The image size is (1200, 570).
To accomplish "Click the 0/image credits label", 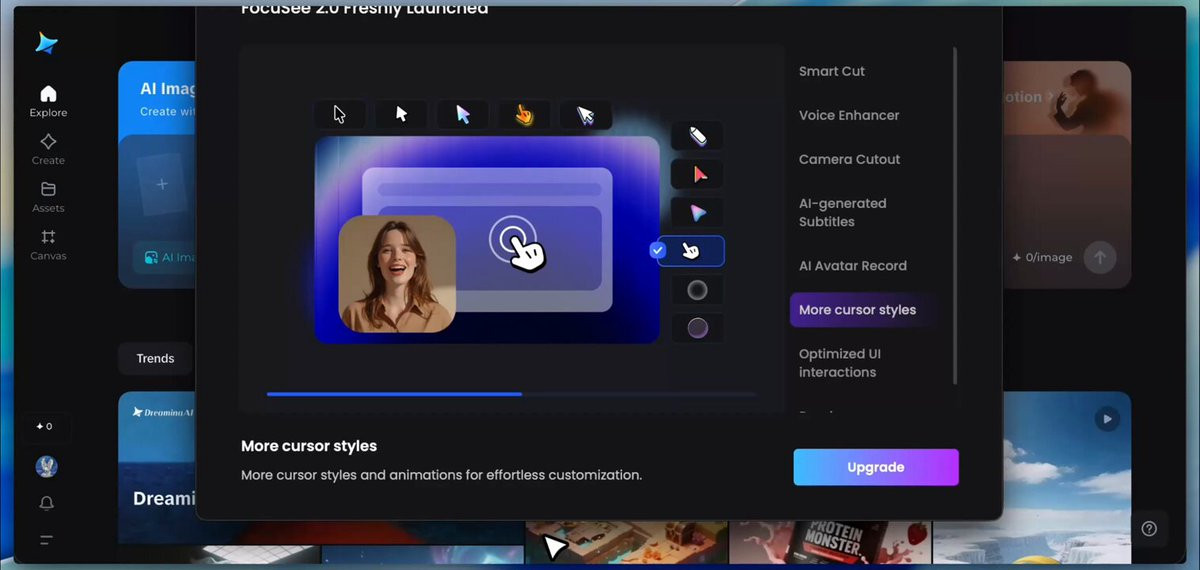I will pyautogui.click(x=1042, y=257).
